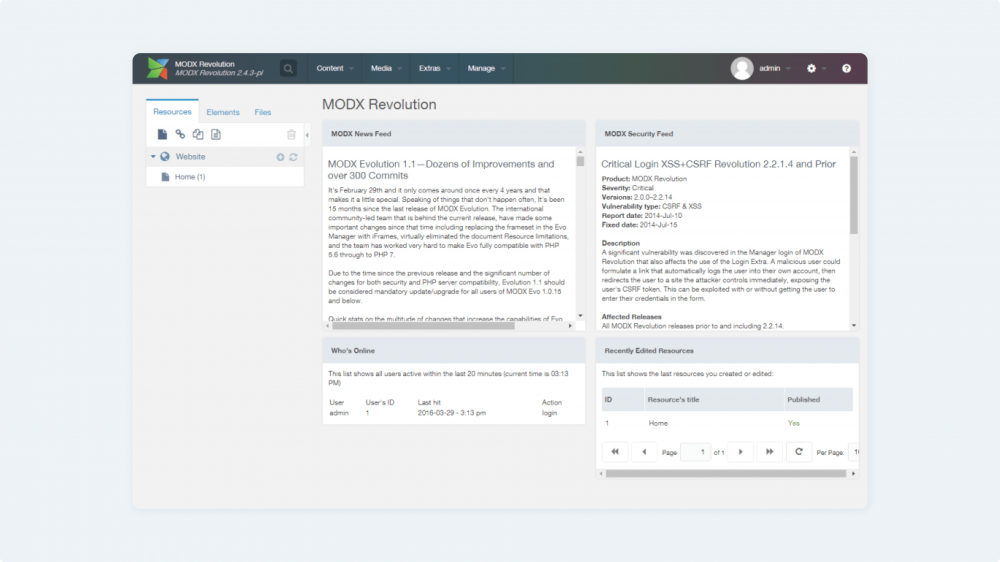Open the help question mark icon
The width and height of the screenshot is (1000, 562).
point(846,68)
